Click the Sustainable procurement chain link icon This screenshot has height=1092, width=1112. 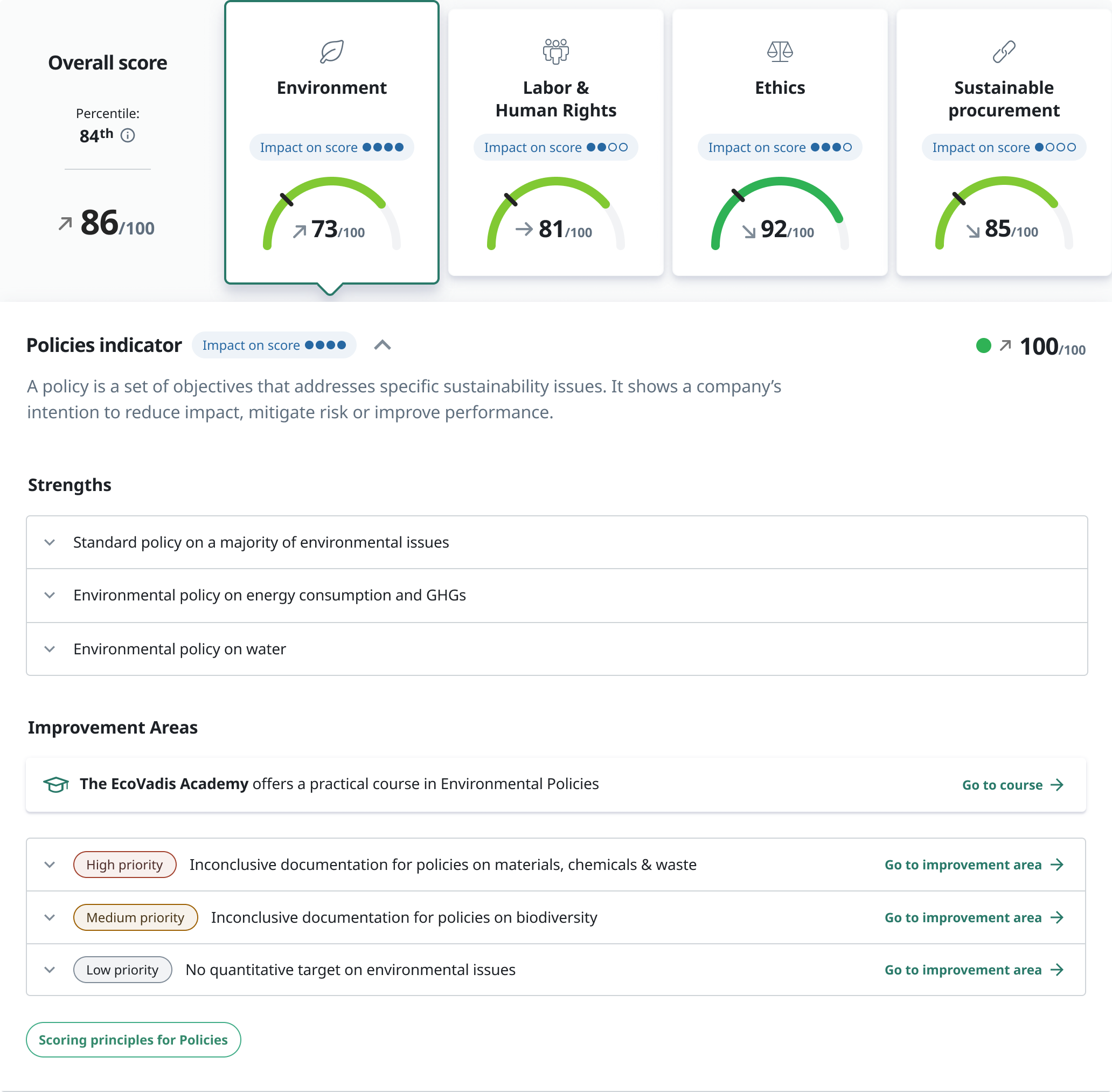(x=1004, y=52)
